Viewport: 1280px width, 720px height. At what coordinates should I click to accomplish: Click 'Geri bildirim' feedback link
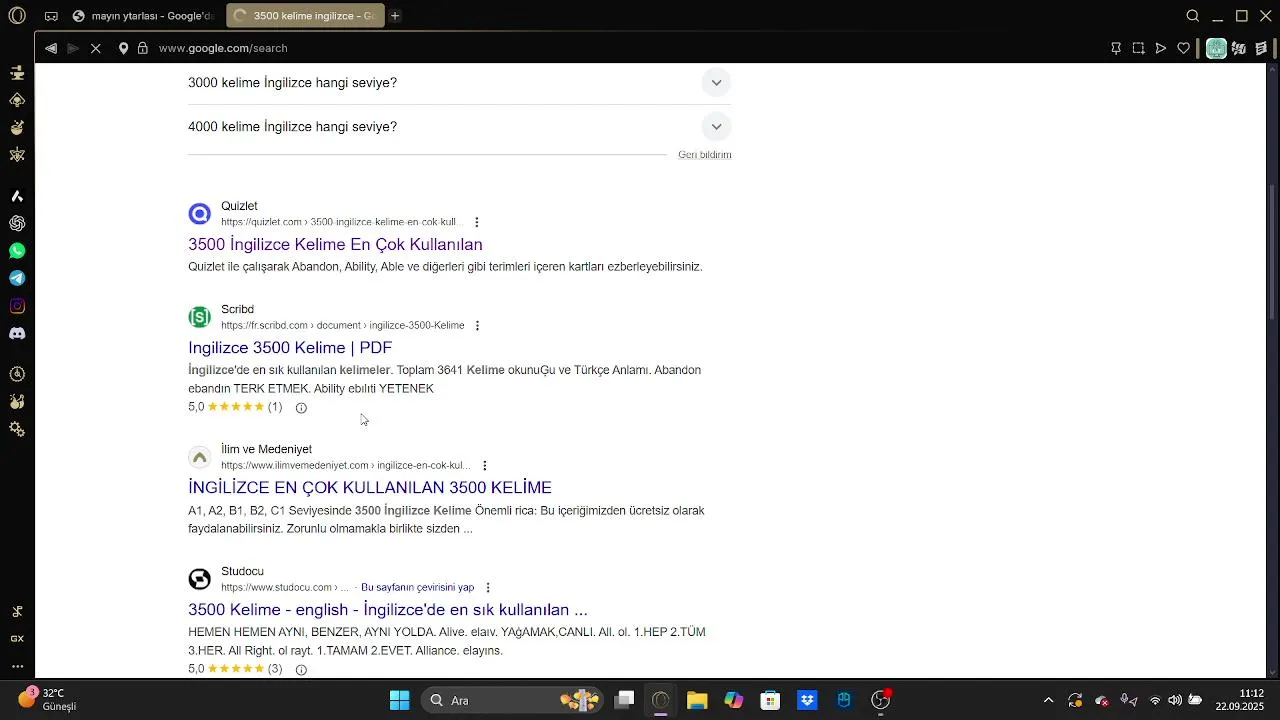(705, 155)
